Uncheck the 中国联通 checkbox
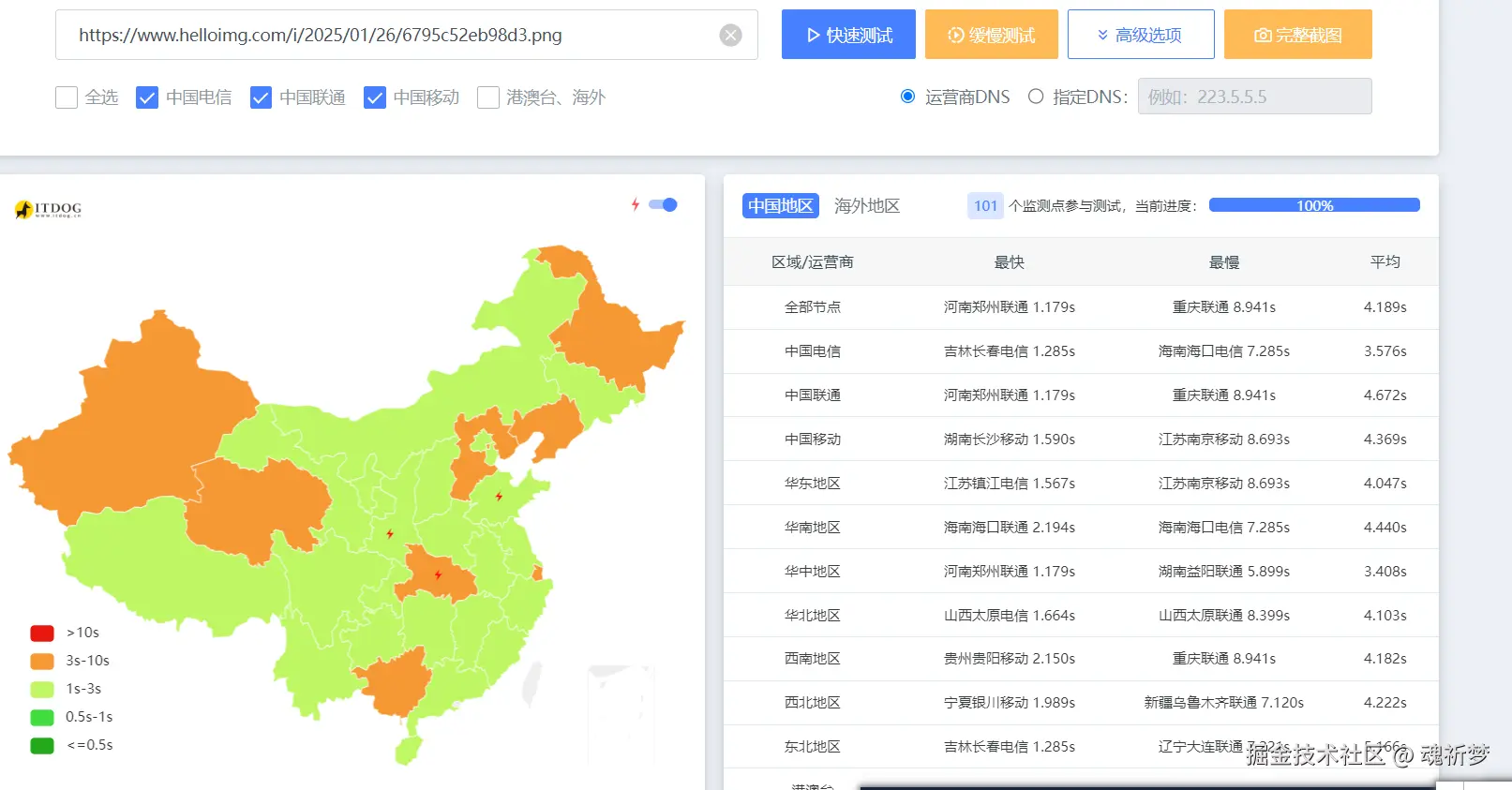Image resolution: width=1512 pixels, height=790 pixels. tap(262, 97)
